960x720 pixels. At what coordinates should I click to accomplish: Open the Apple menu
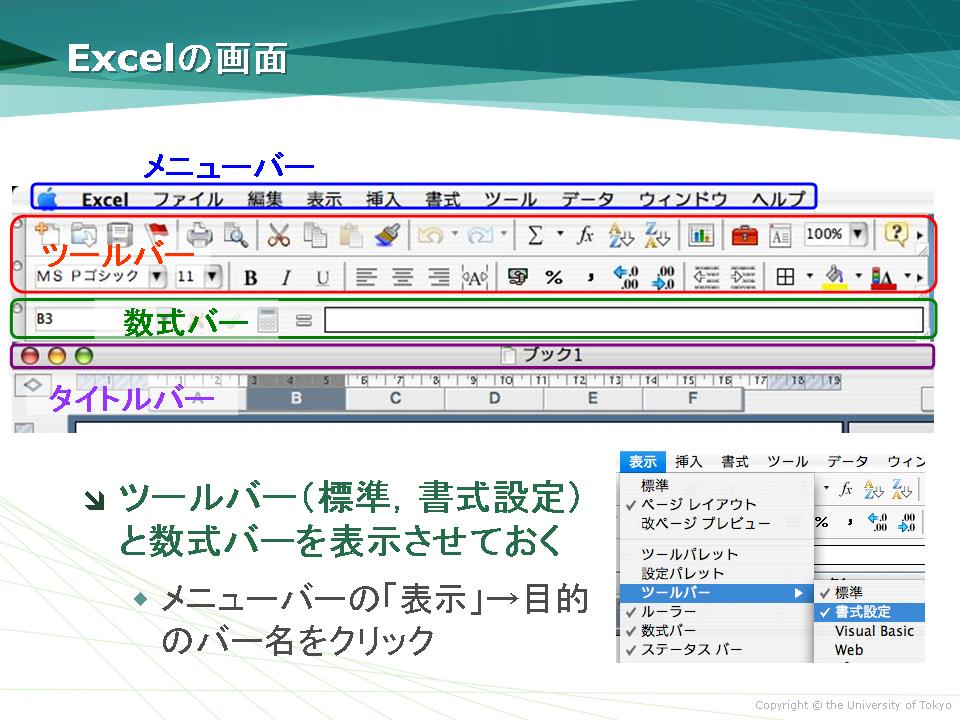click(48, 199)
